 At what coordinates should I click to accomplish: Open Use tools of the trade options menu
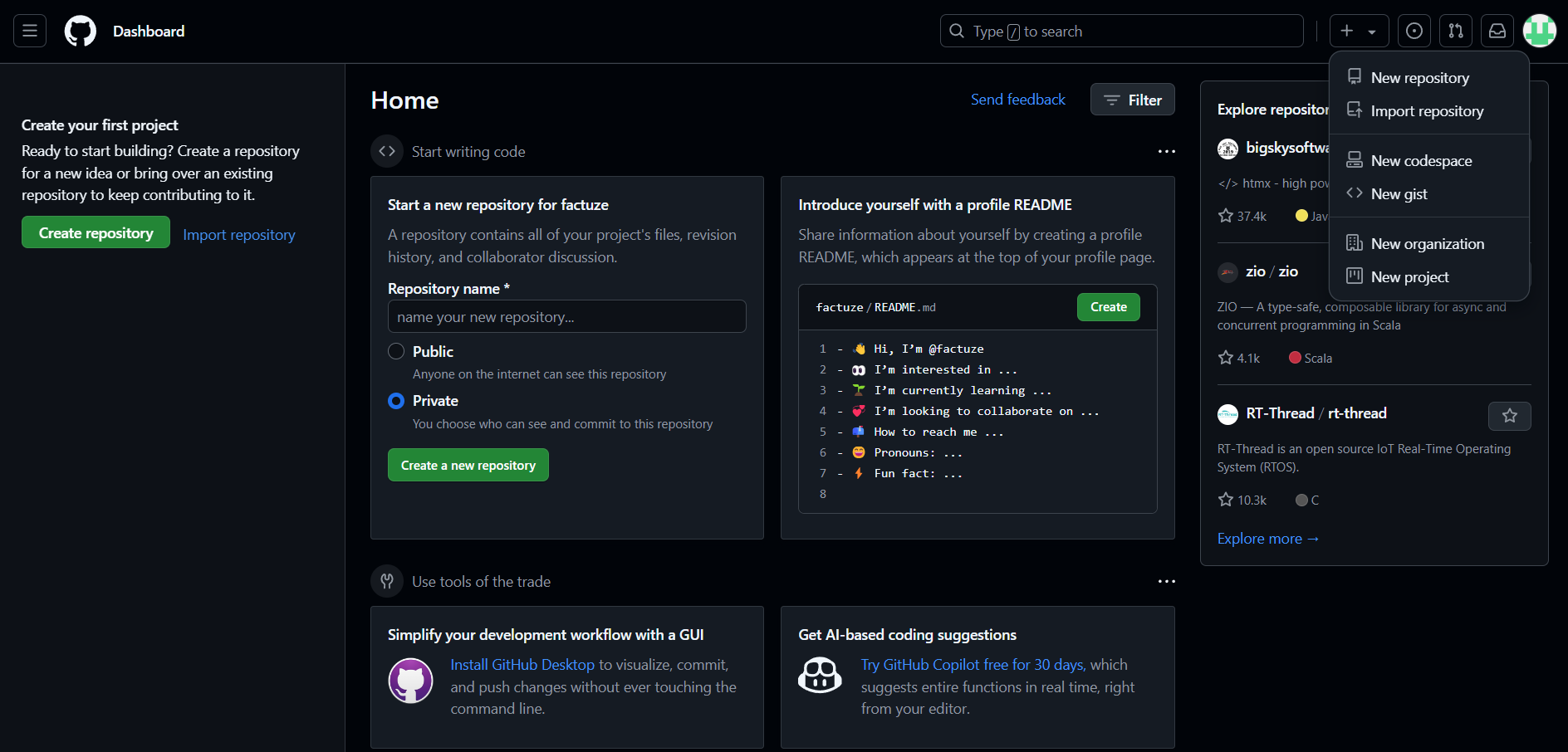pos(1166,581)
